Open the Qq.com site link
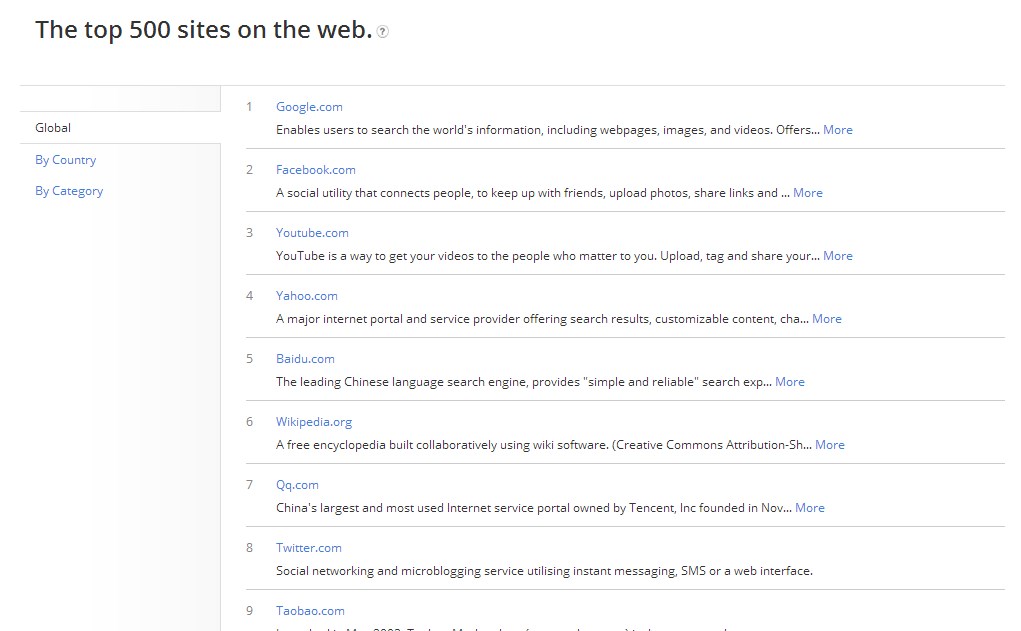 pyautogui.click(x=298, y=485)
